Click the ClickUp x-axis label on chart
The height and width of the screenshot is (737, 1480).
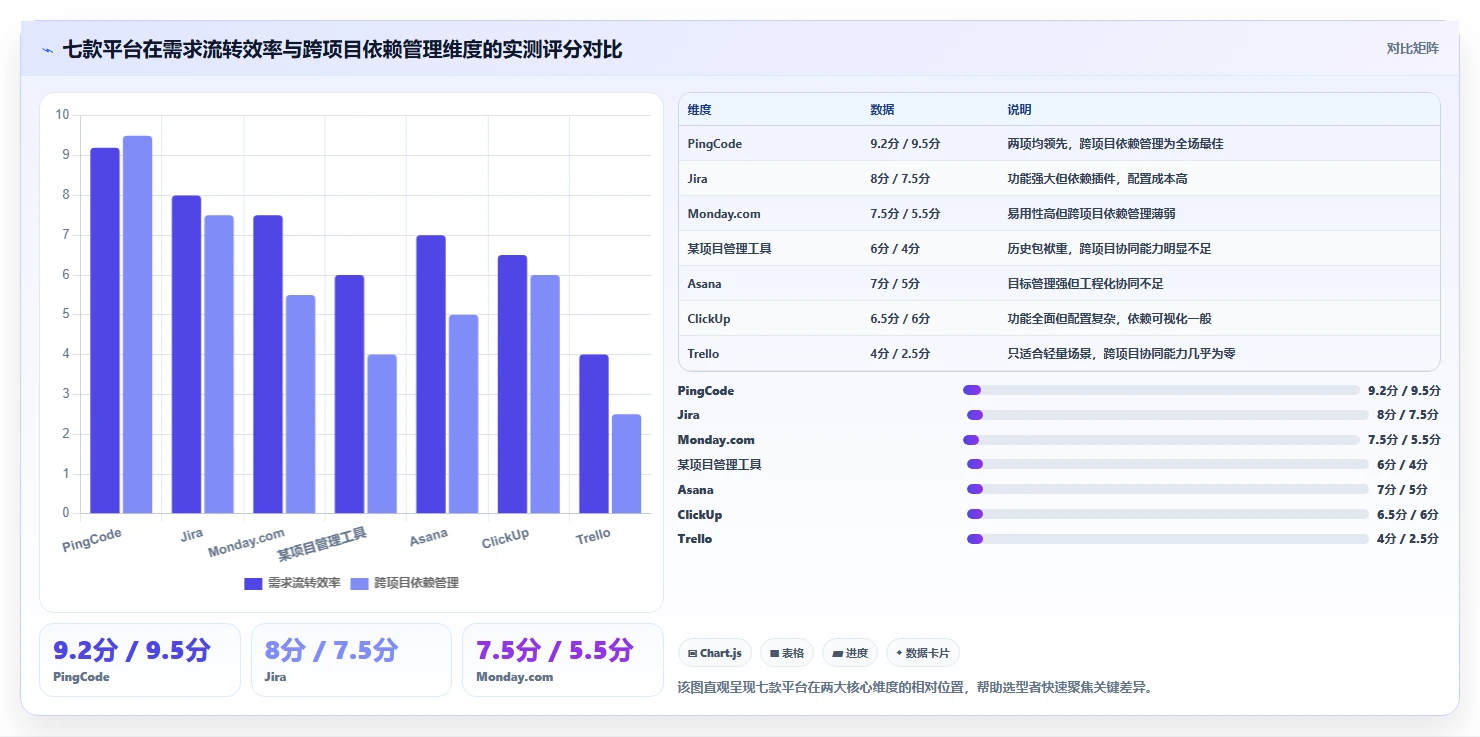[x=505, y=538]
